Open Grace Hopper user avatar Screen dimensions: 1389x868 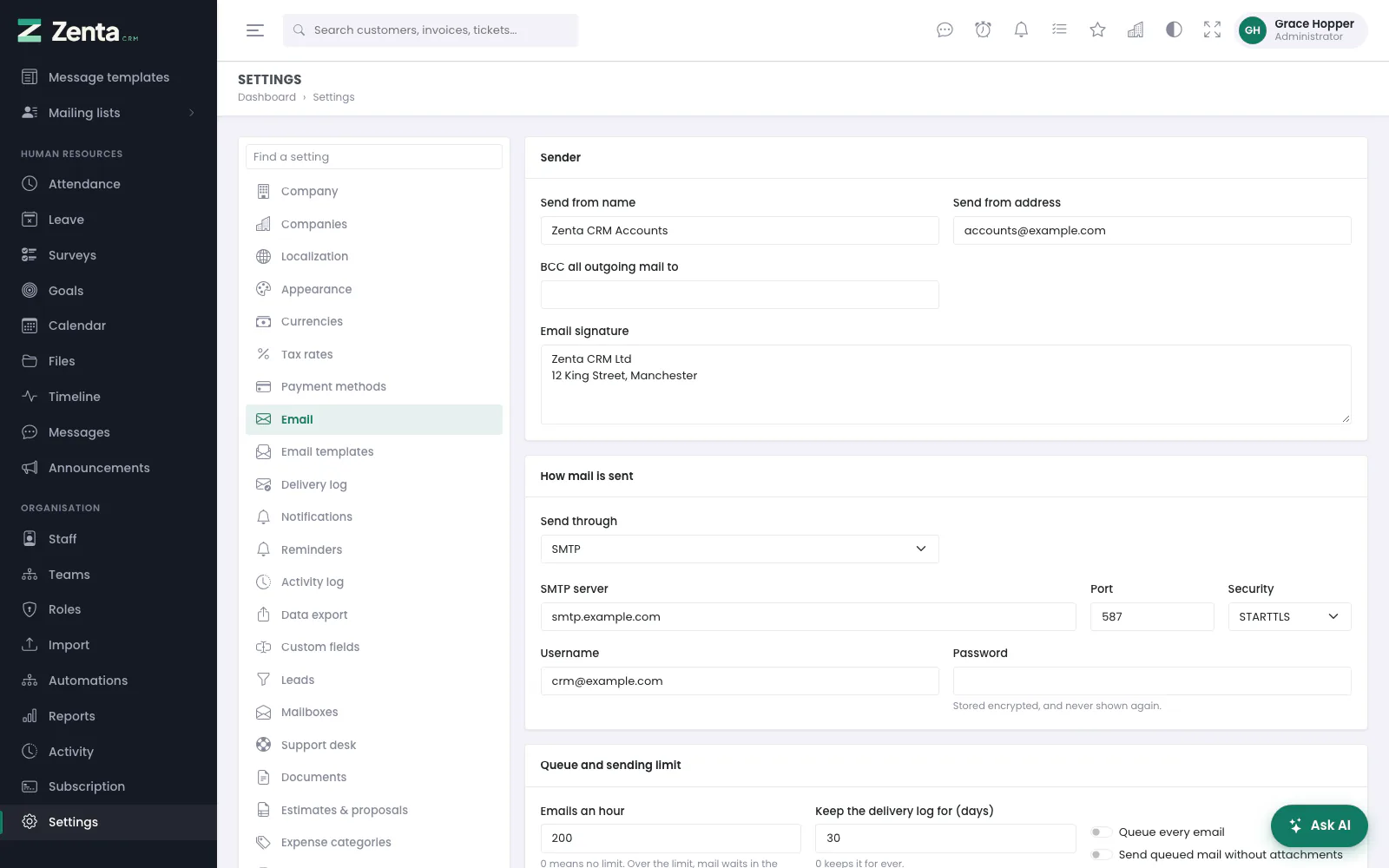[x=1252, y=30]
